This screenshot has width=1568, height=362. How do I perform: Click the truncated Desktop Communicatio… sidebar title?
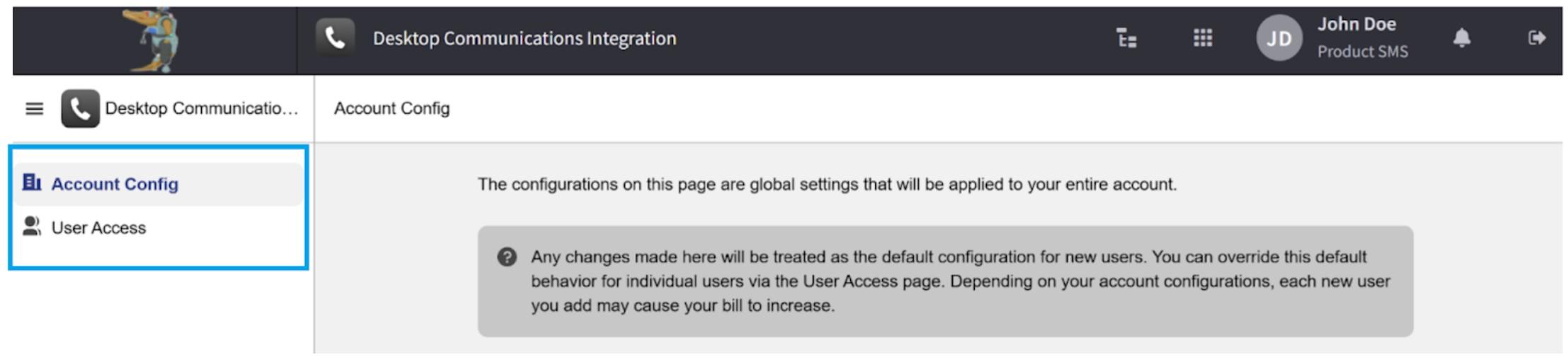(x=201, y=109)
